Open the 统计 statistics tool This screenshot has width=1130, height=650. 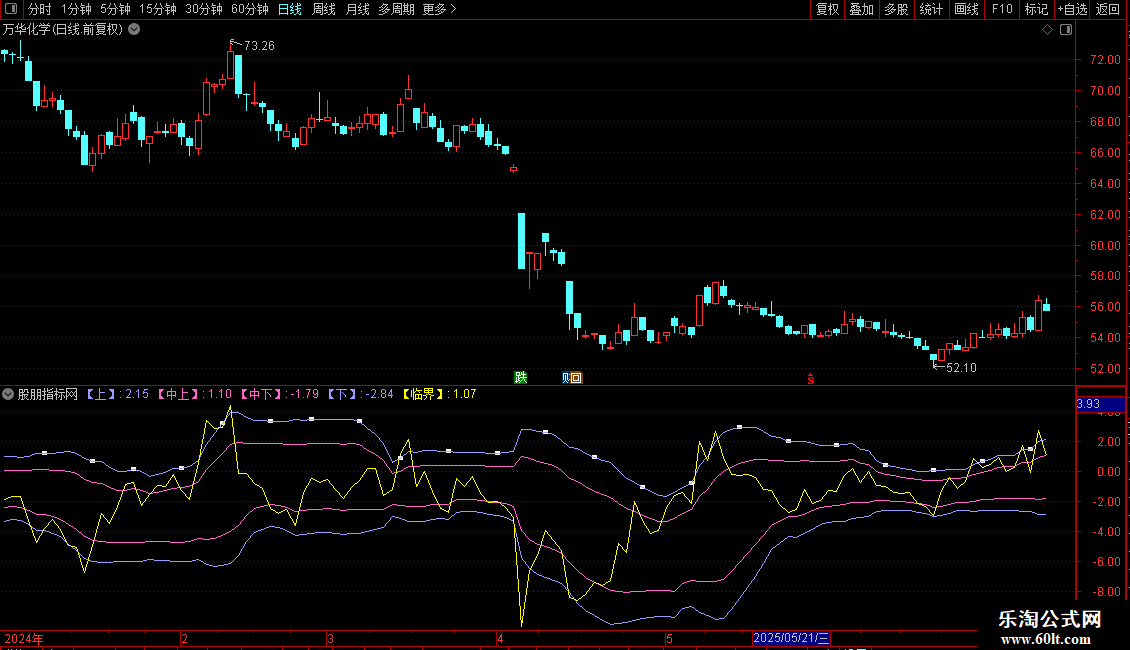(x=931, y=9)
